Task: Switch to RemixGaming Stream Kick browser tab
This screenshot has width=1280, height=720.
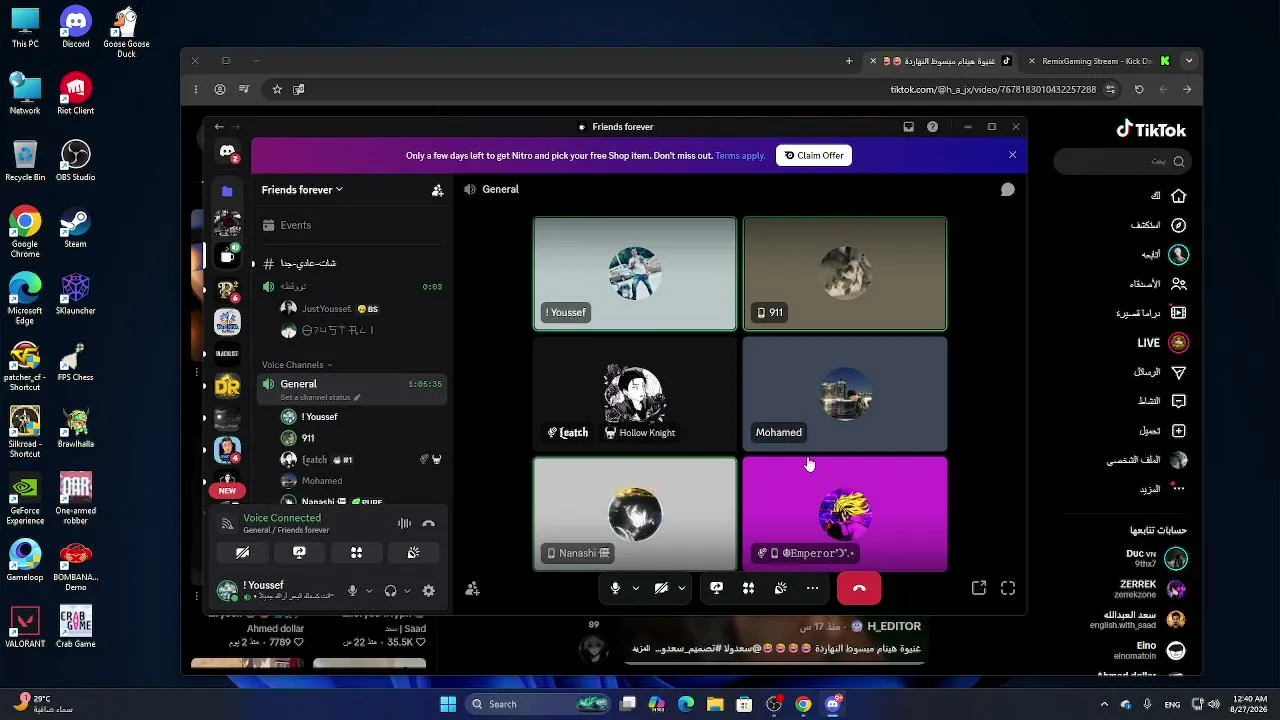Action: point(1098,61)
